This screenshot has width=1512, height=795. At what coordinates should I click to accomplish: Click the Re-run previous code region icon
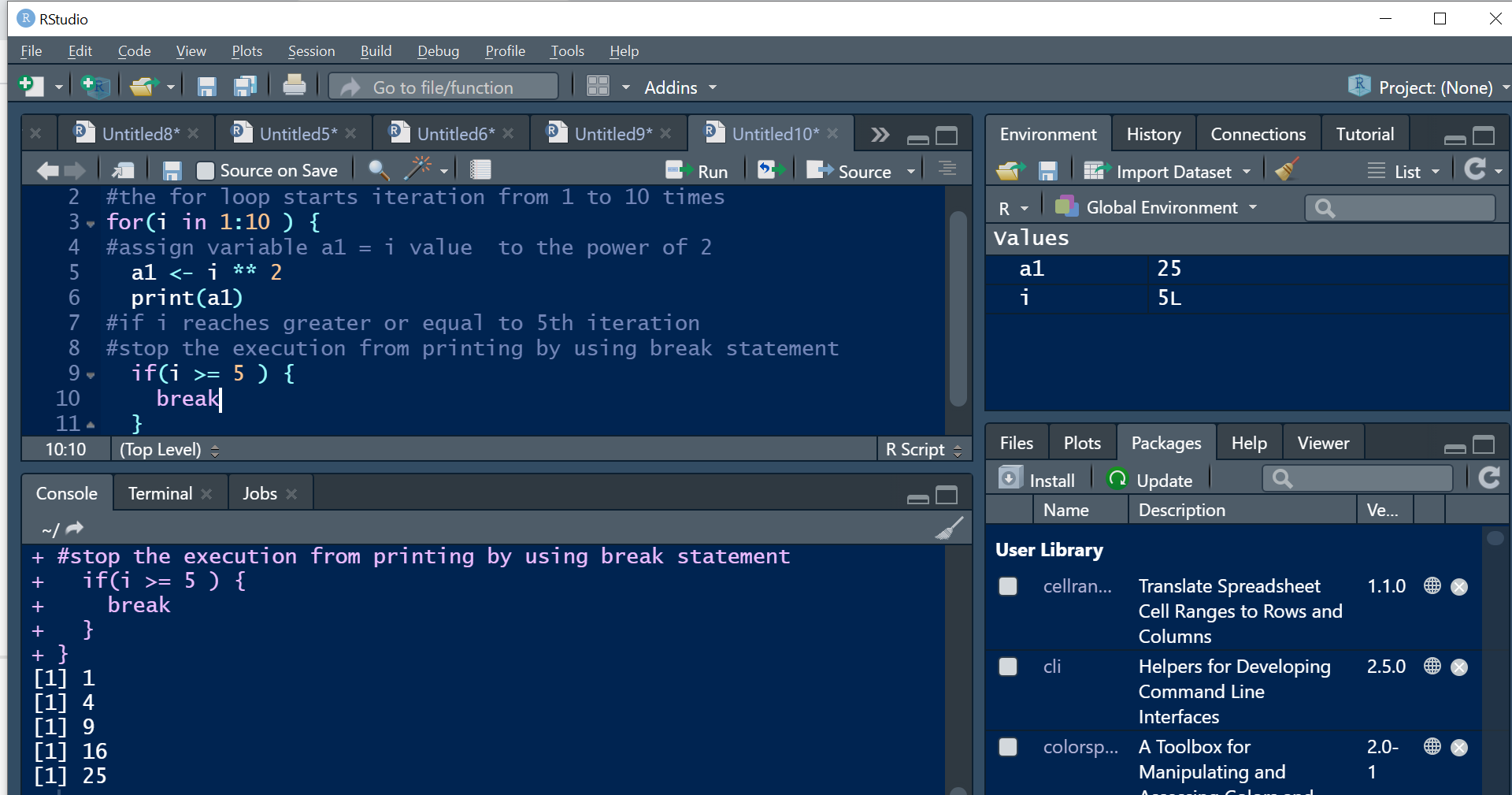point(771,170)
